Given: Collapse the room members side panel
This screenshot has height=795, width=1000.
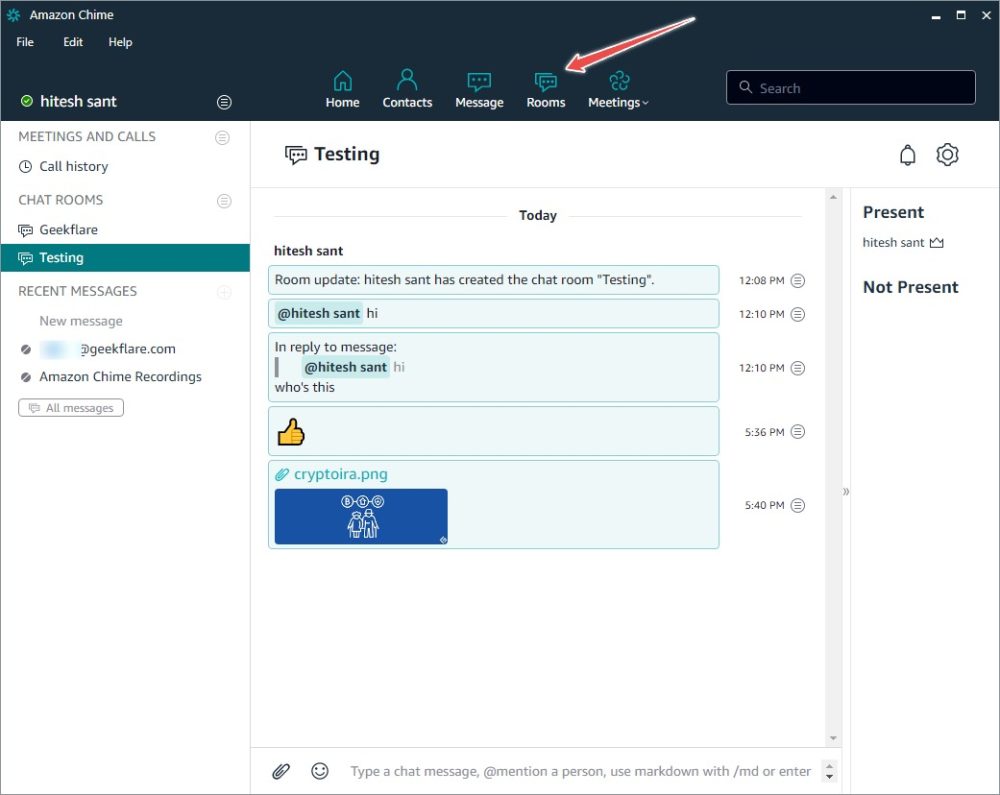Looking at the screenshot, I should point(846,492).
